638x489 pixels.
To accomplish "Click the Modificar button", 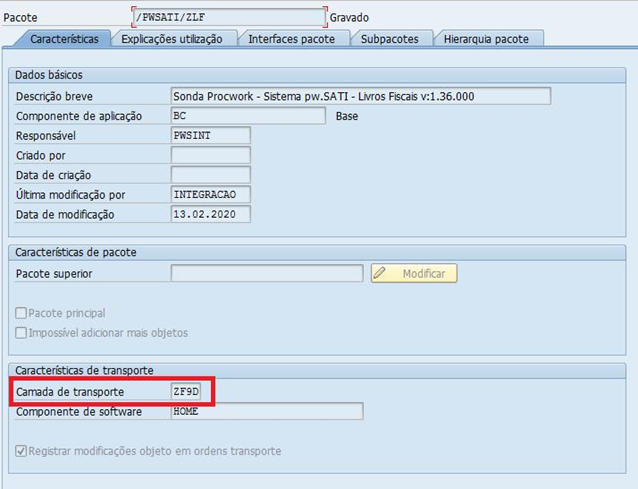I will (414, 273).
